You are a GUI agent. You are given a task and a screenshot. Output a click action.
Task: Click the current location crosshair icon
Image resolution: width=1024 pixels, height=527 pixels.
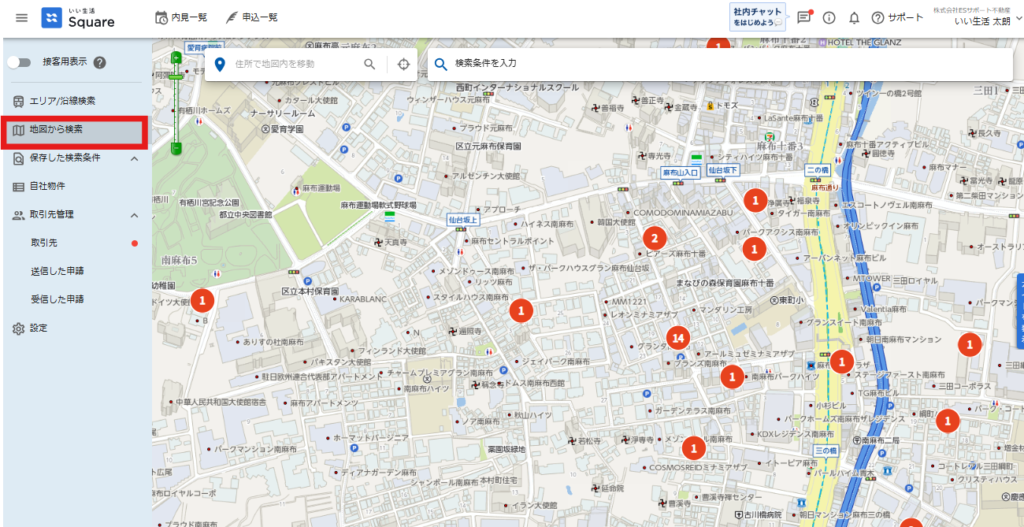click(x=403, y=64)
